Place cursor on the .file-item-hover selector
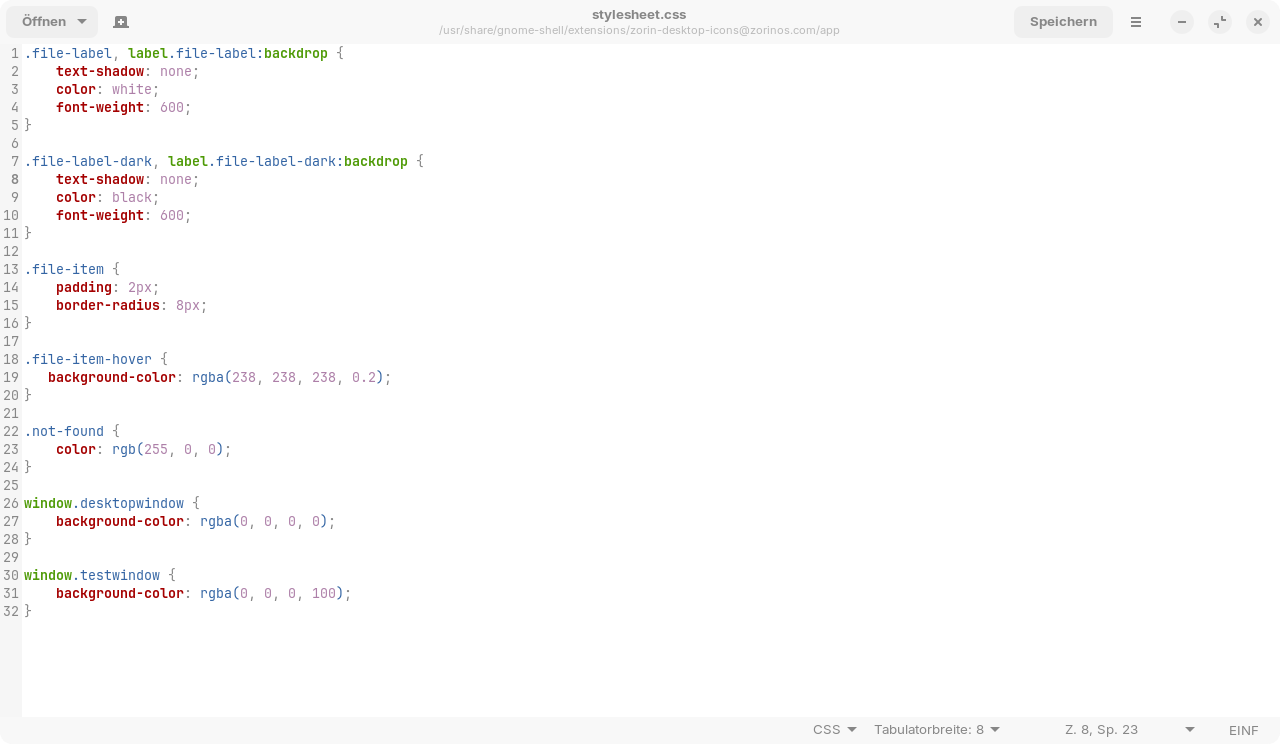The width and height of the screenshot is (1280, 744). [x=90, y=360]
